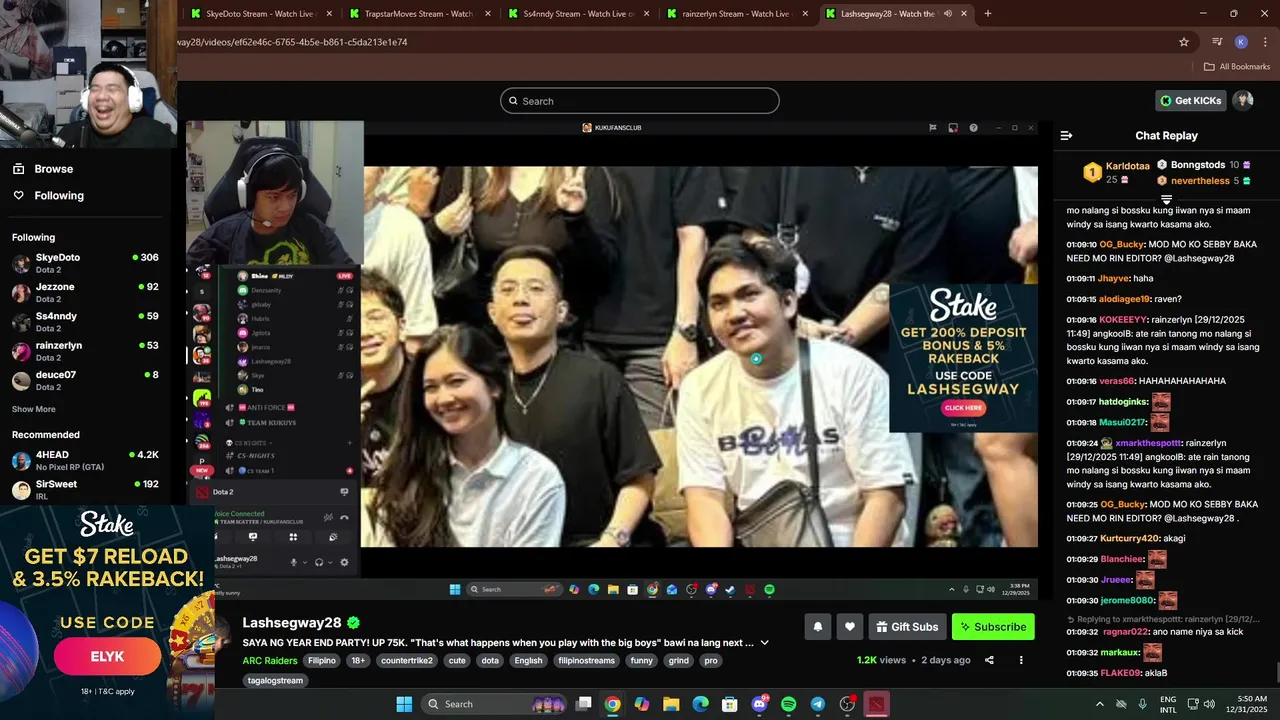Open recommended channel SirSweet
Viewport: 1280px width, 720px height.
point(86,489)
